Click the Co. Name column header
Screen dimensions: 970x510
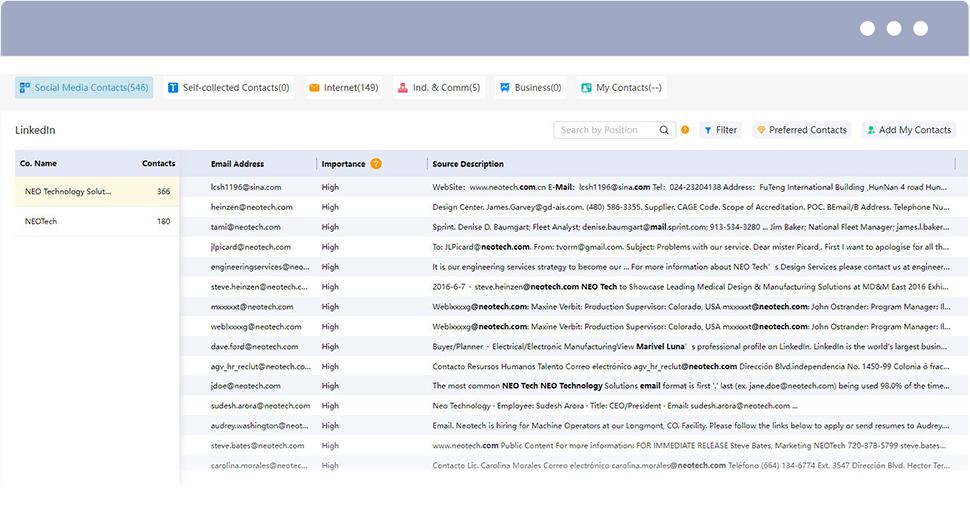pos(38,163)
